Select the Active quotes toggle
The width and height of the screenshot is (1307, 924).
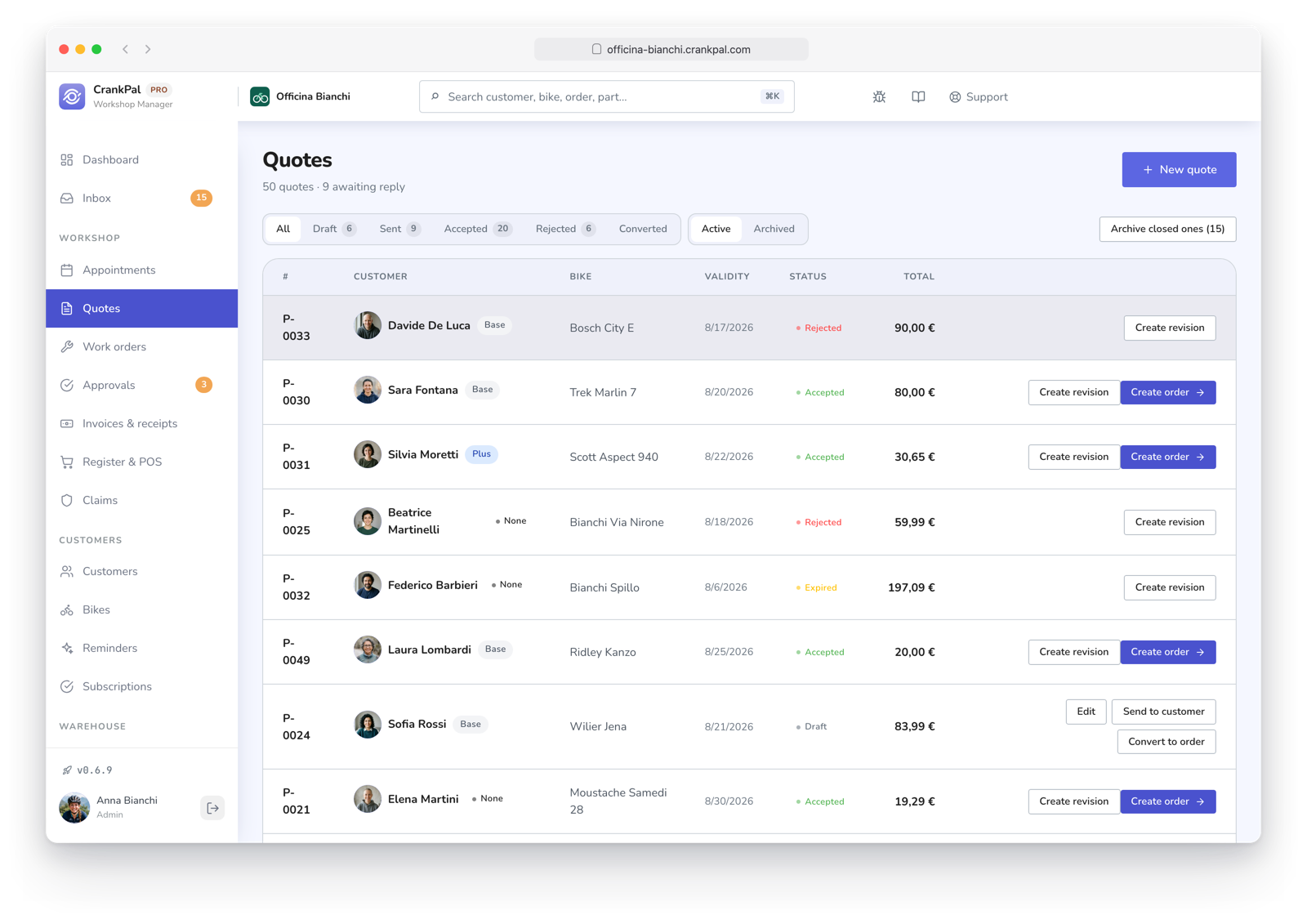click(716, 229)
